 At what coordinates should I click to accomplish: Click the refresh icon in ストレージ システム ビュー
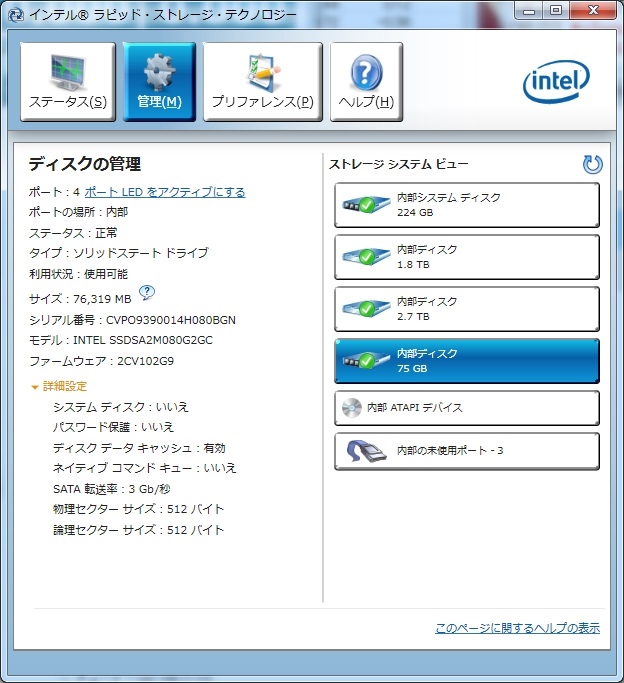593,165
